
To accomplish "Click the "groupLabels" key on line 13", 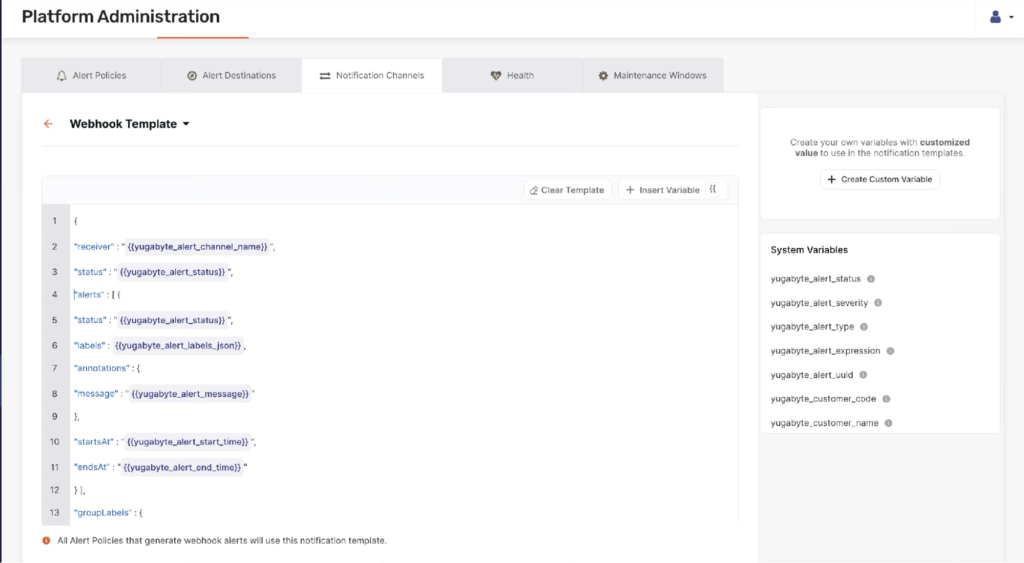I will (x=103, y=513).
